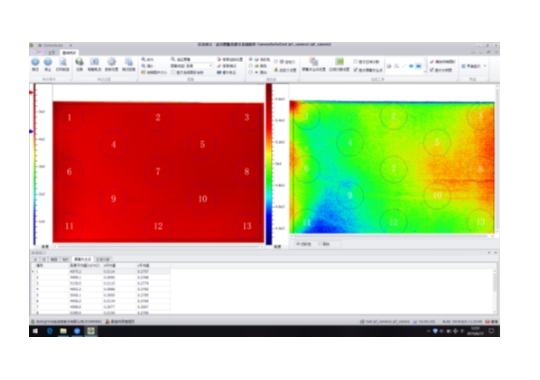The image size is (540, 380).
Task: Click the globe icon in the ribbon
Action: point(80,62)
